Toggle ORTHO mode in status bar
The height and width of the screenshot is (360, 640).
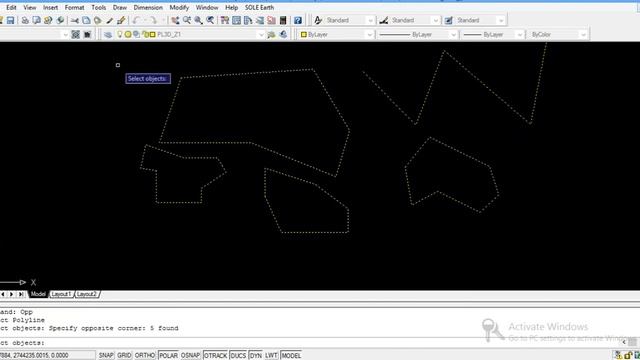click(x=145, y=356)
